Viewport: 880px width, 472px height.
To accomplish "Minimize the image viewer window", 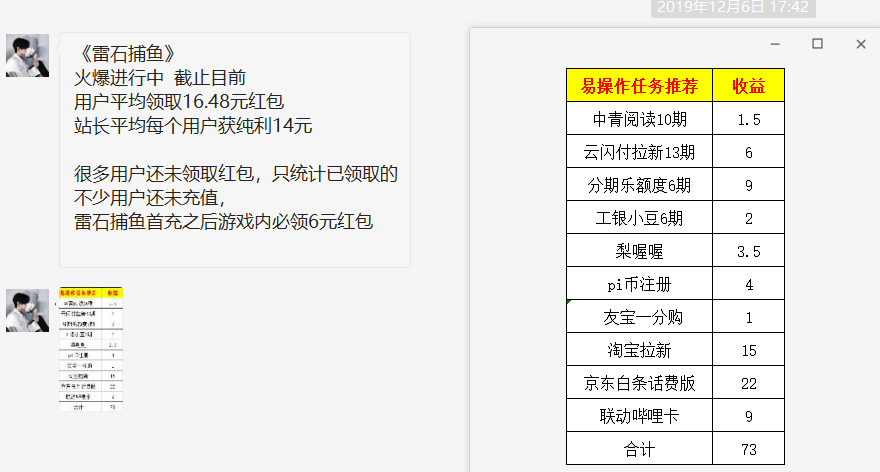I will coord(775,44).
